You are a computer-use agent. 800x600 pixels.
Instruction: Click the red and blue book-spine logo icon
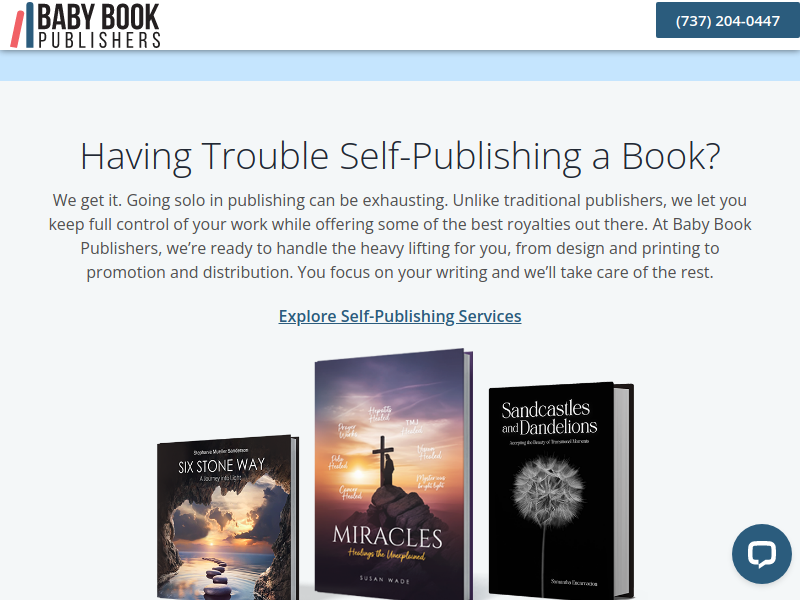pos(22,25)
